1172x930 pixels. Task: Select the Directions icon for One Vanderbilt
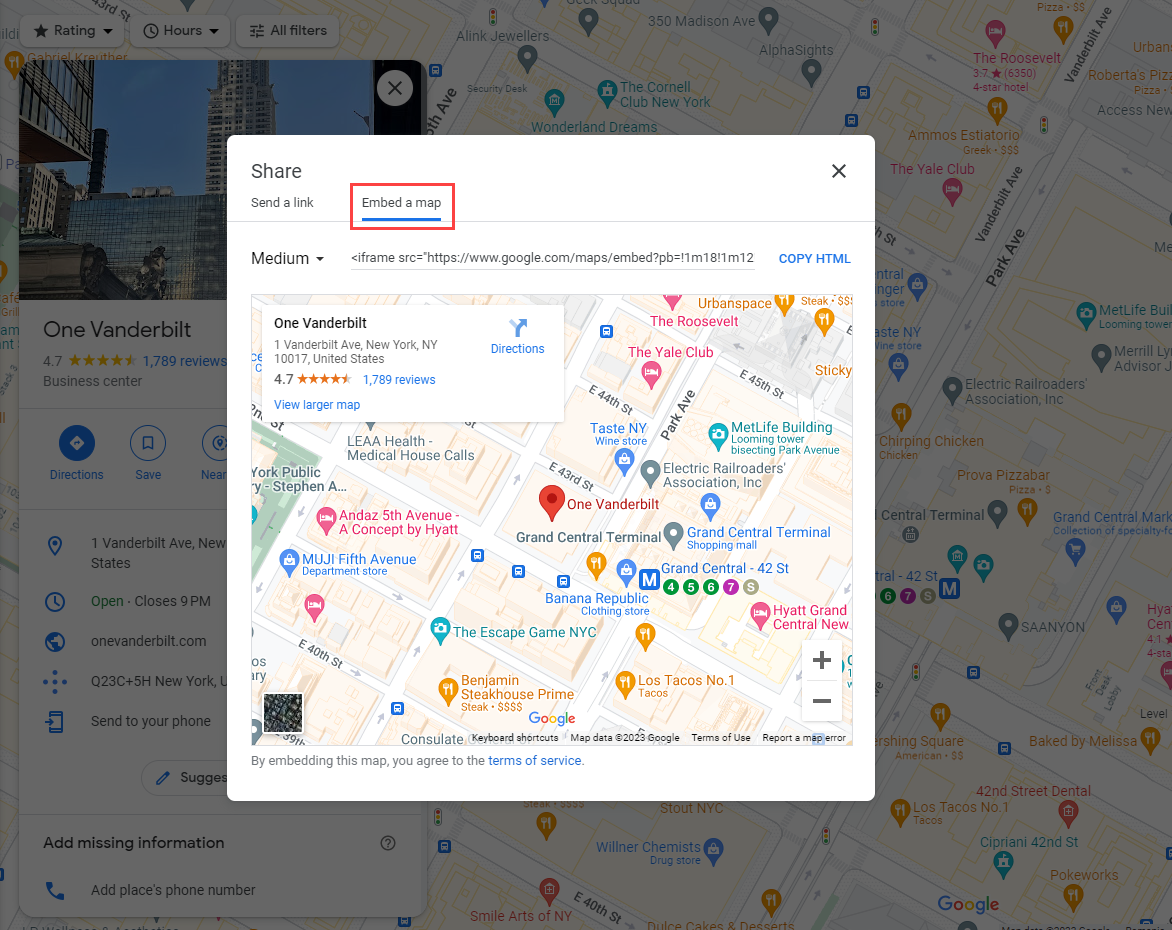pyautogui.click(x=76, y=442)
